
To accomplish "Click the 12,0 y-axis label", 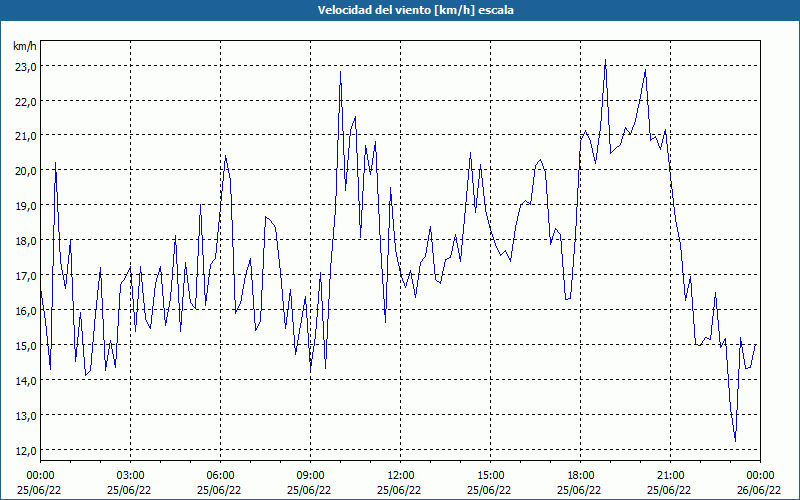I will tap(24, 450).
